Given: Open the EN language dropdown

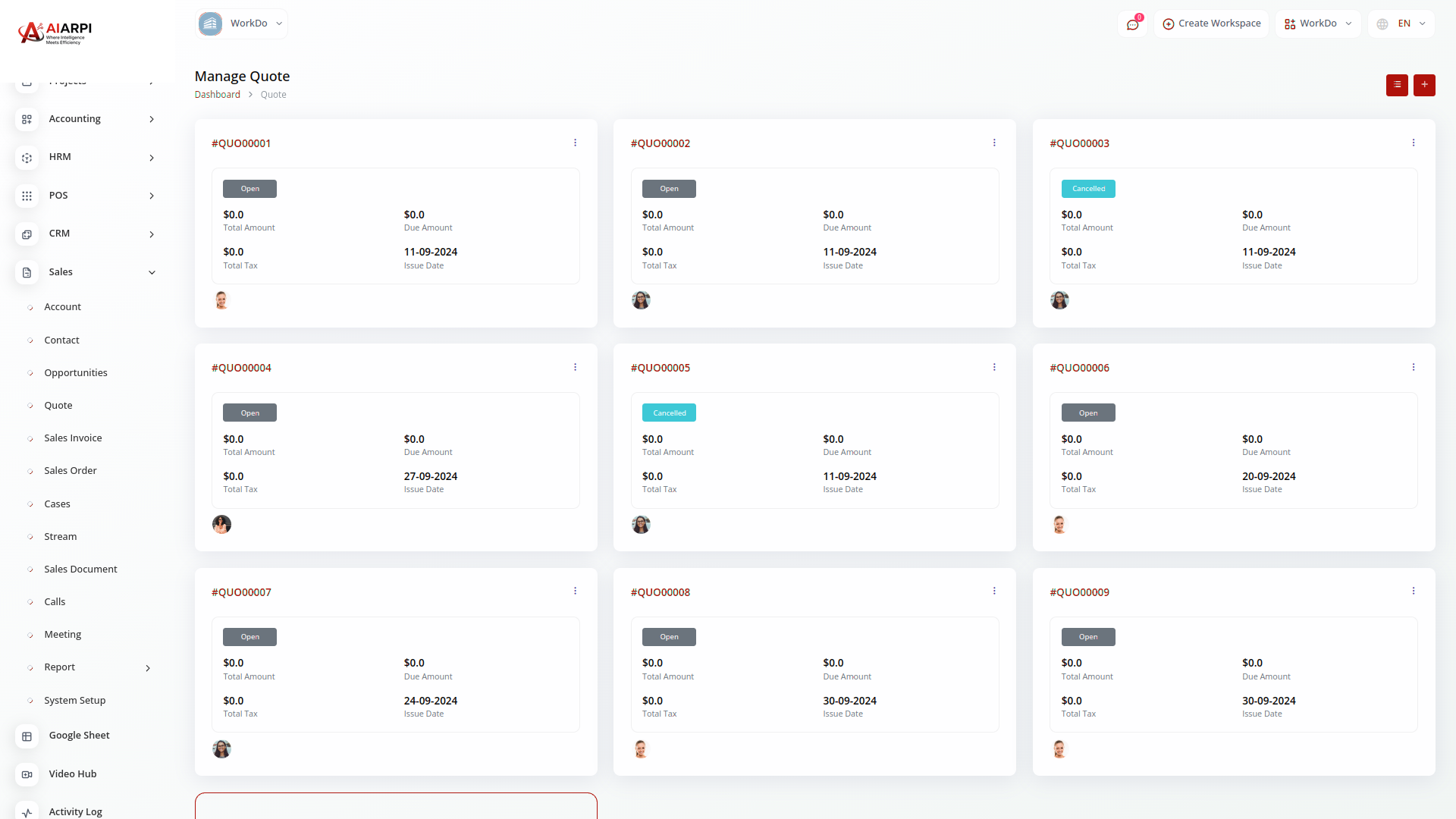Looking at the screenshot, I should pos(1401,24).
